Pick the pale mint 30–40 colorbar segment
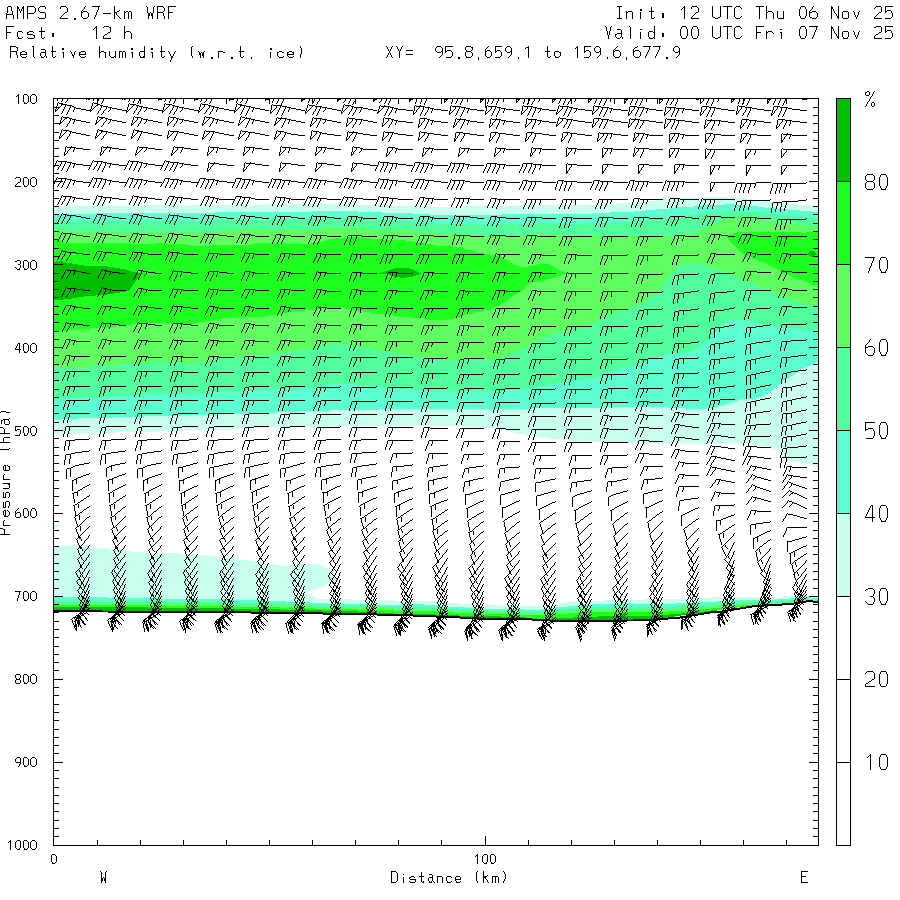Image resolution: width=900 pixels, height=900 pixels. [843, 554]
